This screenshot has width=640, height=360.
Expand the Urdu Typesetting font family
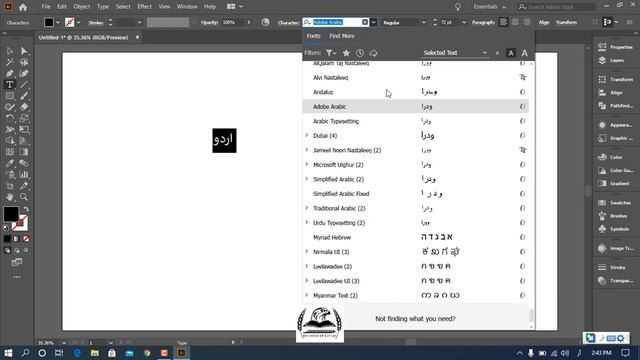point(307,223)
